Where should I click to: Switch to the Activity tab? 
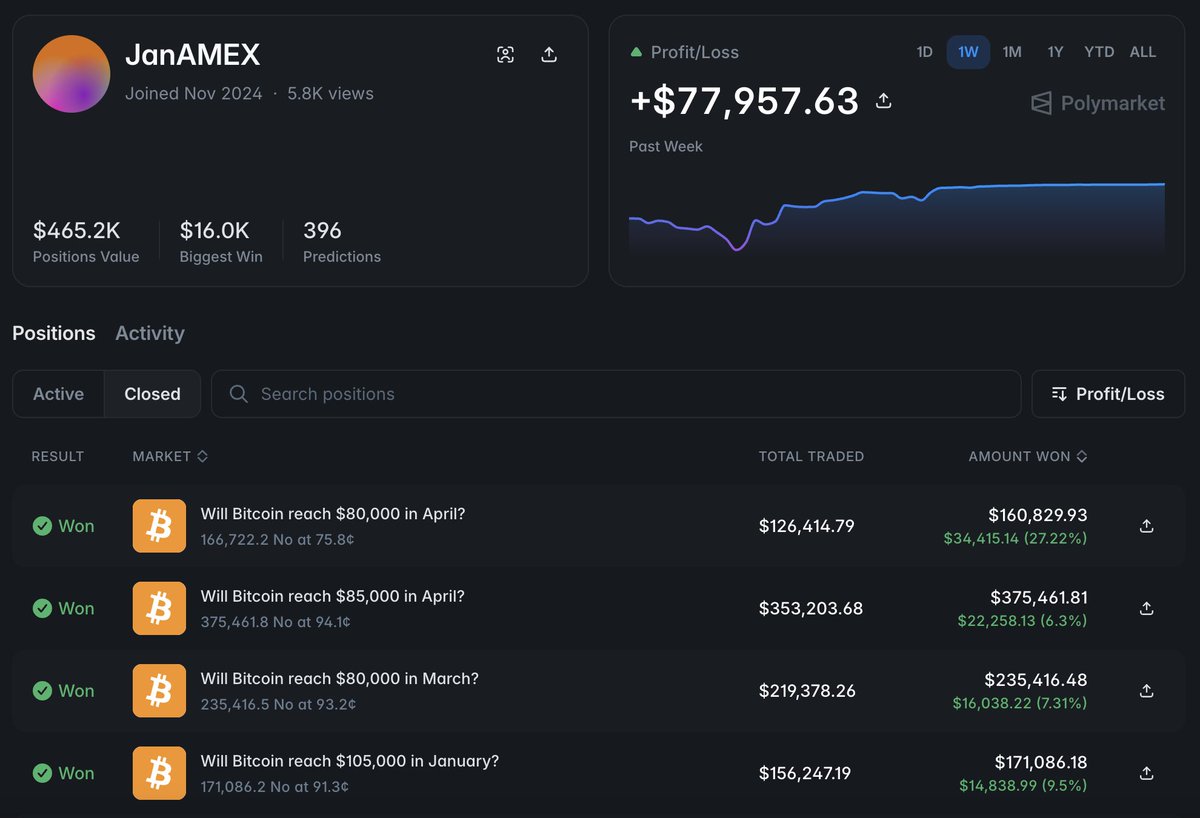(x=150, y=333)
